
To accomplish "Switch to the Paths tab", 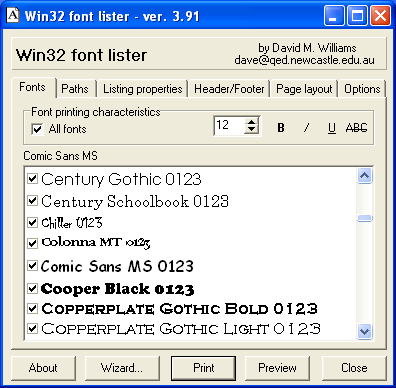I will pos(75,89).
